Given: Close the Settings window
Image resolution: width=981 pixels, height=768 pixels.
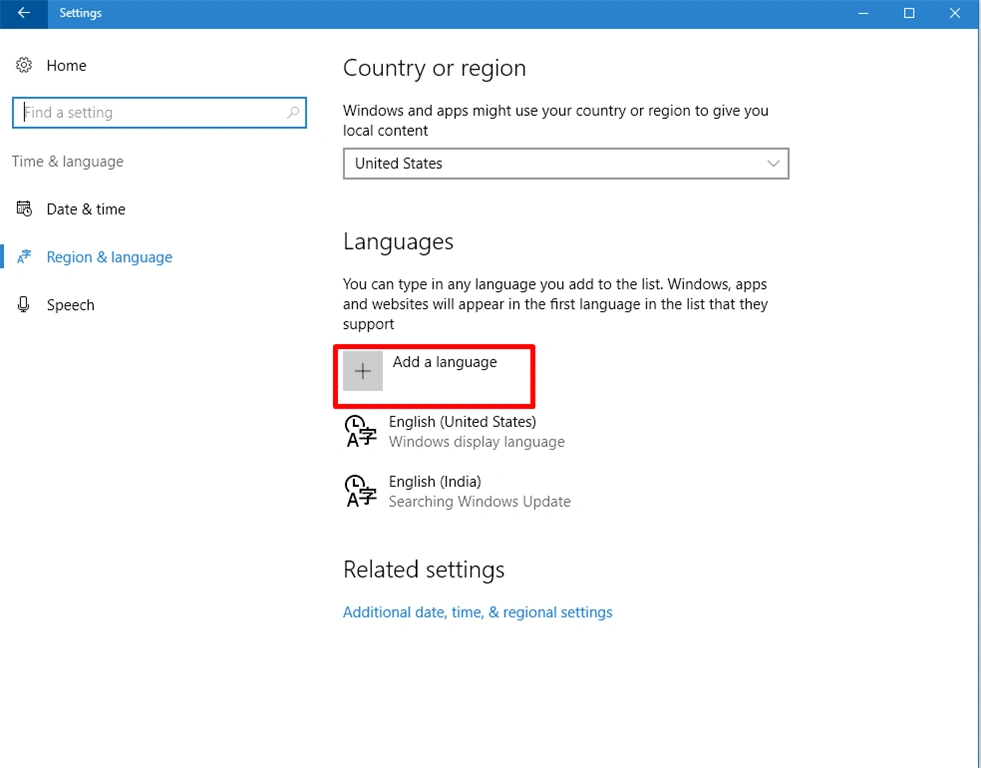Looking at the screenshot, I should [x=955, y=13].
